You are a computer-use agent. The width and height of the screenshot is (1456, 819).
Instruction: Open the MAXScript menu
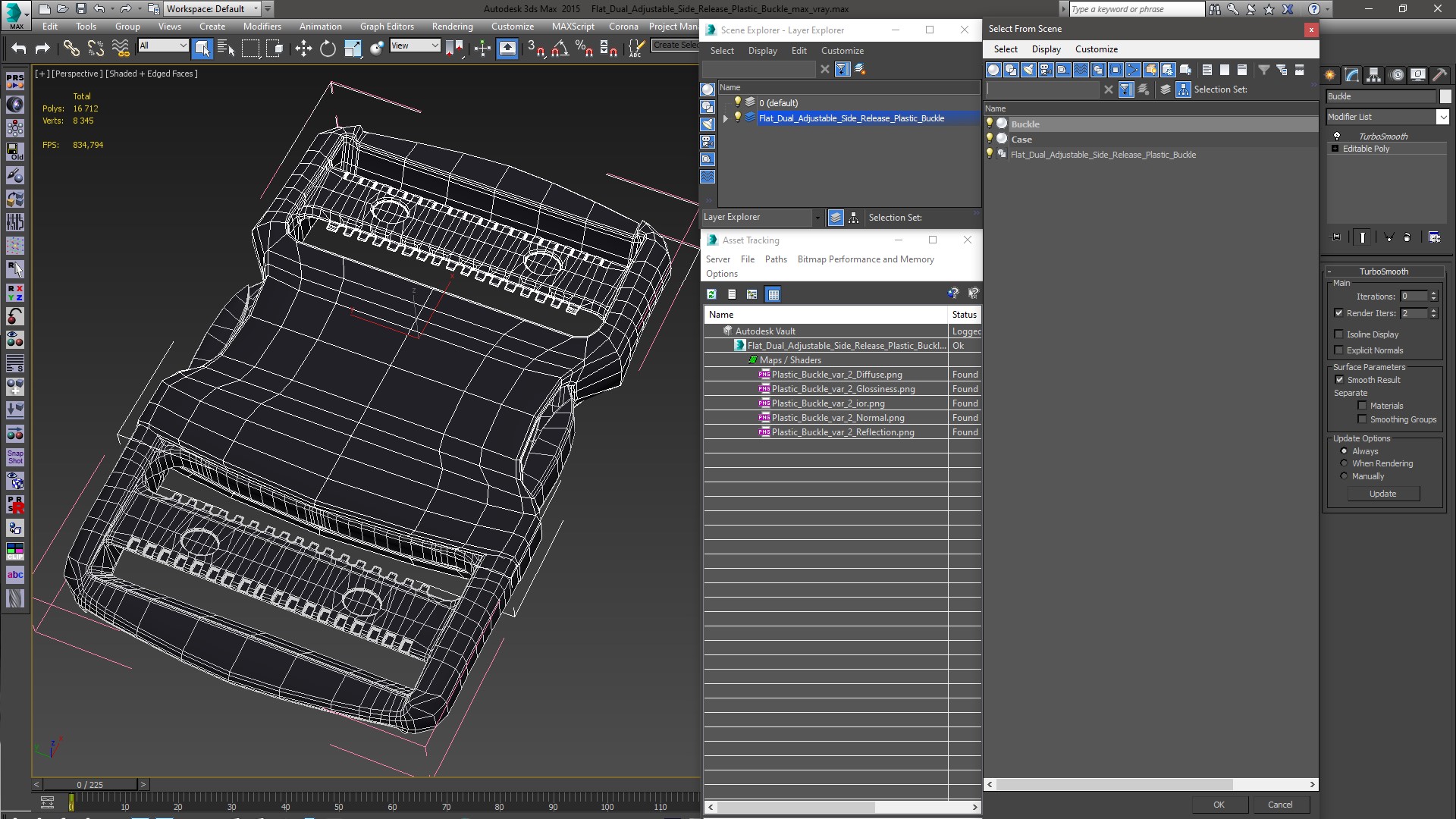click(573, 27)
